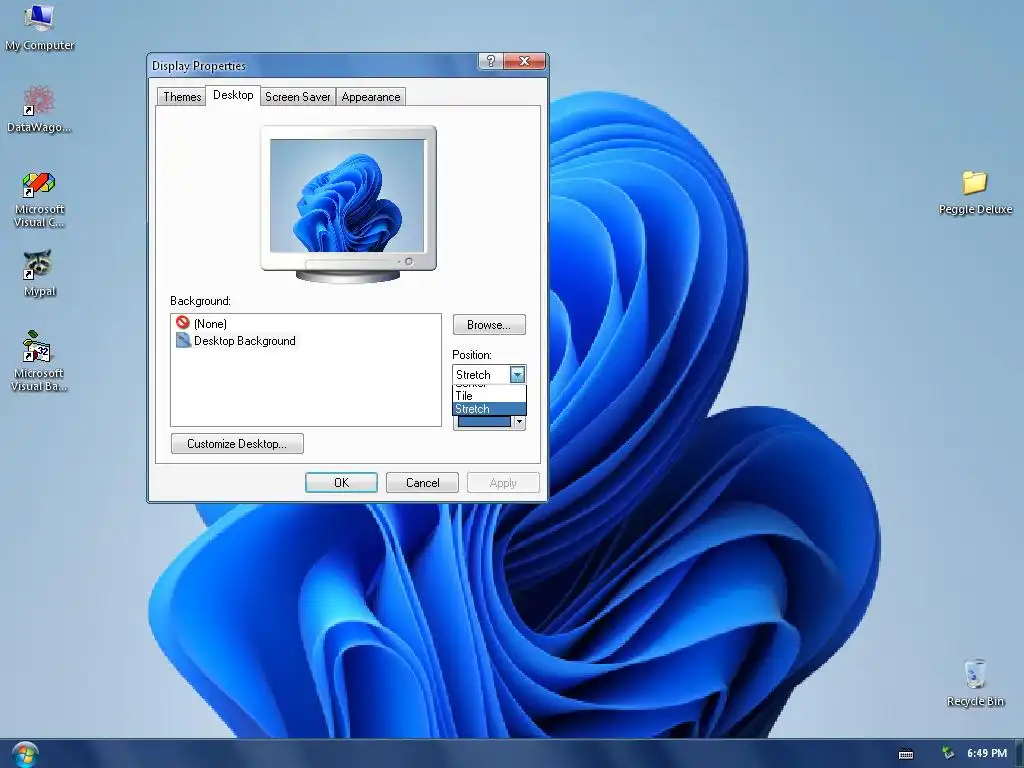Select the Peggle Deluxe folder
Image resolution: width=1024 pixels, height=768 pixels.
coord(975,192)
